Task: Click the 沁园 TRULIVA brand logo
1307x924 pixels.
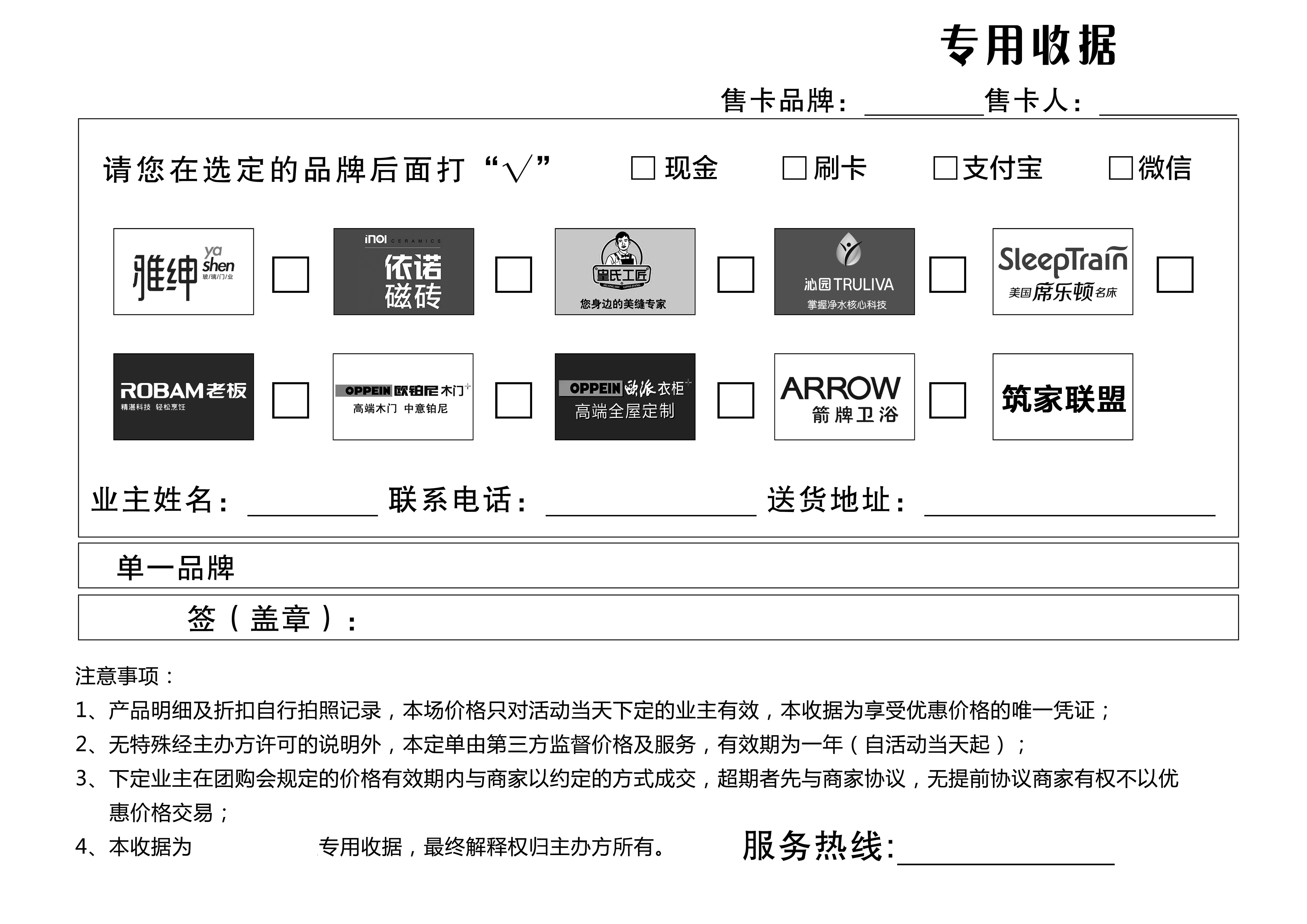Action: (844, 272)
